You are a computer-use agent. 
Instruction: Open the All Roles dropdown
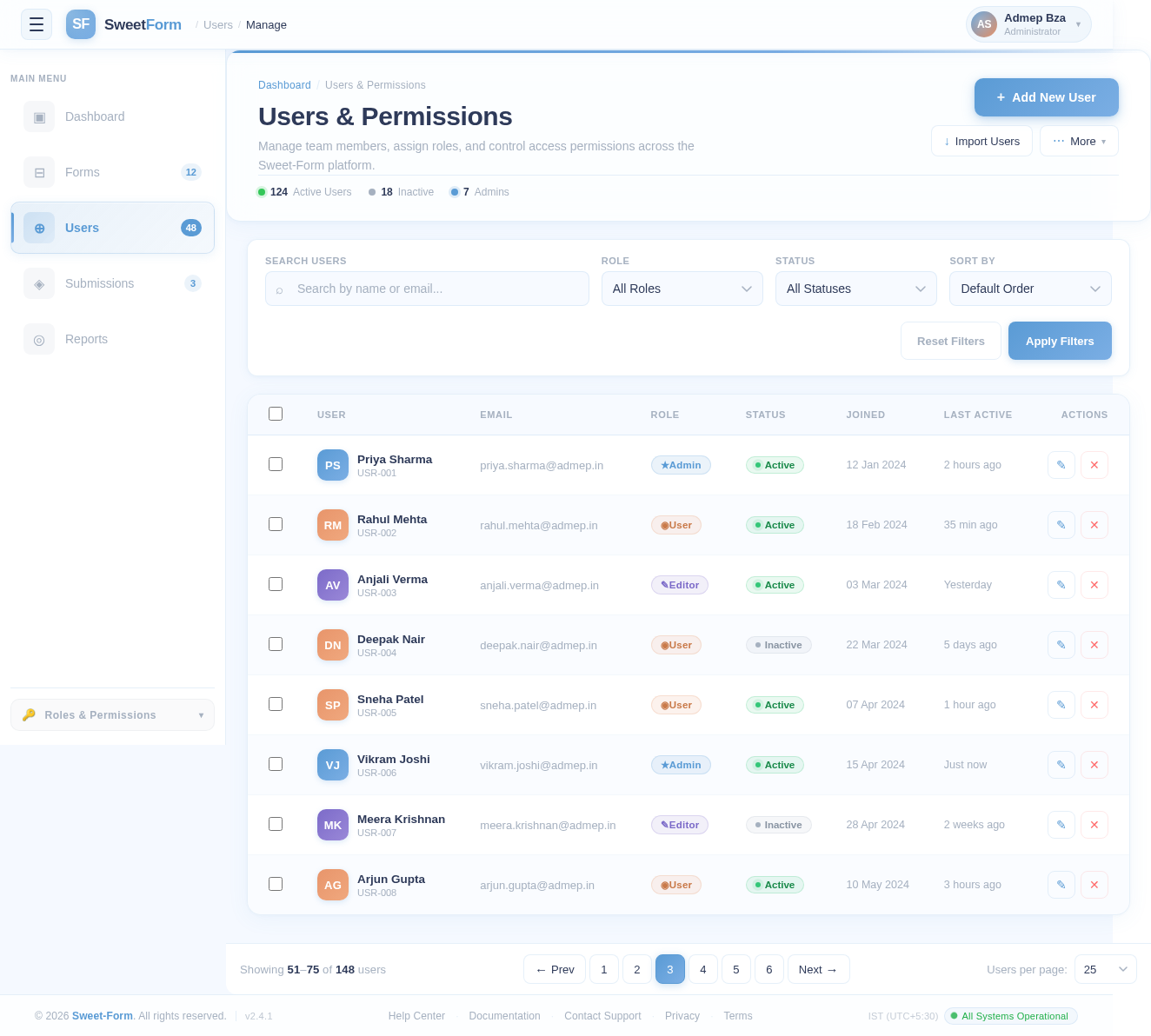682,289
